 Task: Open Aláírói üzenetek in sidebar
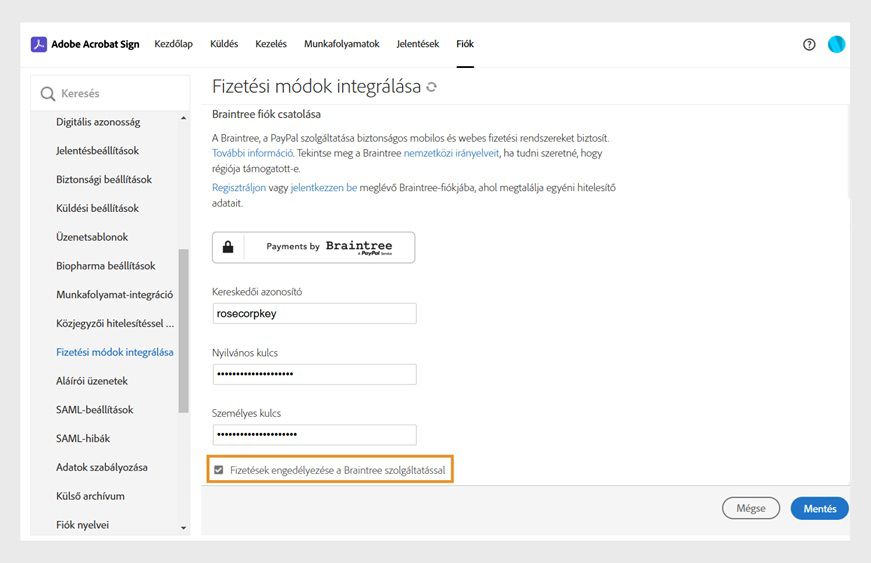(92, 381)
